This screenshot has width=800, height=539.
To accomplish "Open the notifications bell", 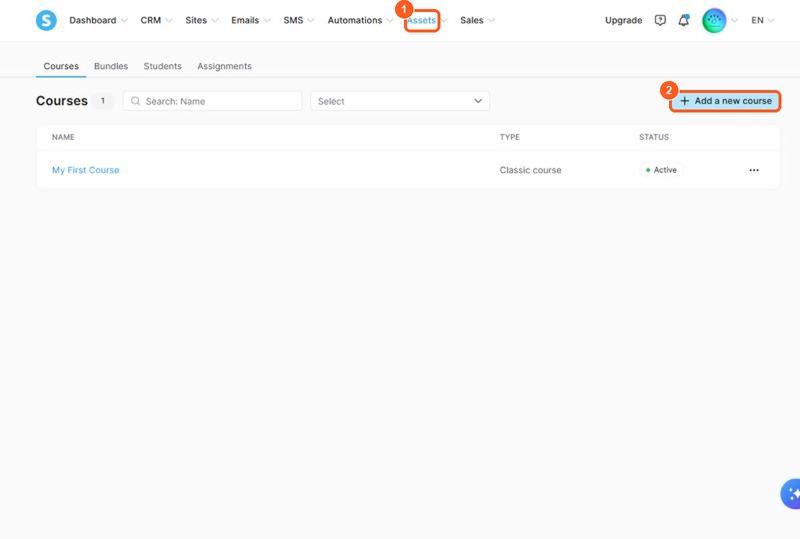I will [x=683, y=20].
